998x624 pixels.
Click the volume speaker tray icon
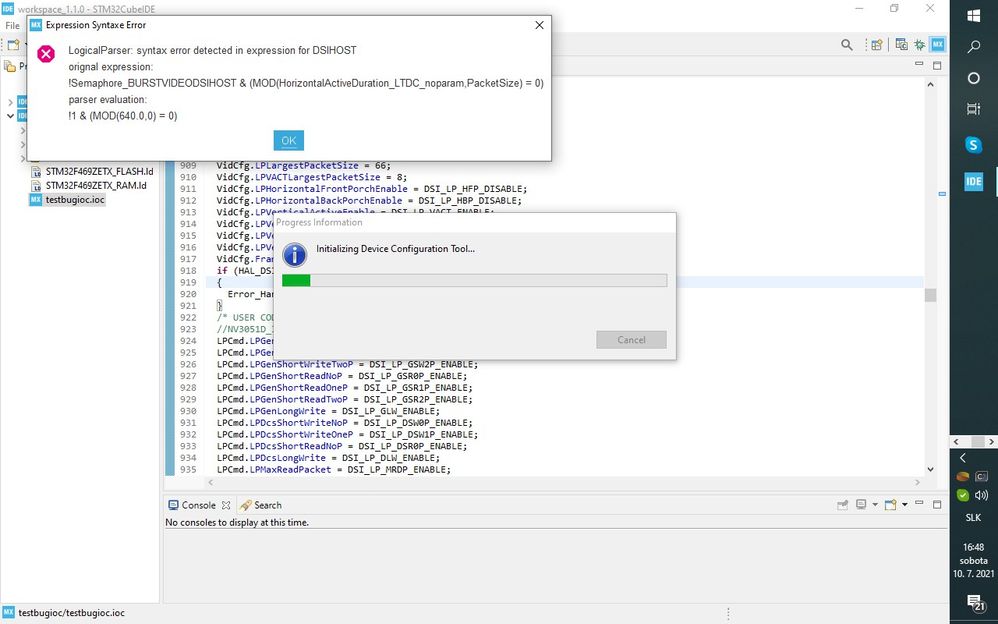(981, 495)
